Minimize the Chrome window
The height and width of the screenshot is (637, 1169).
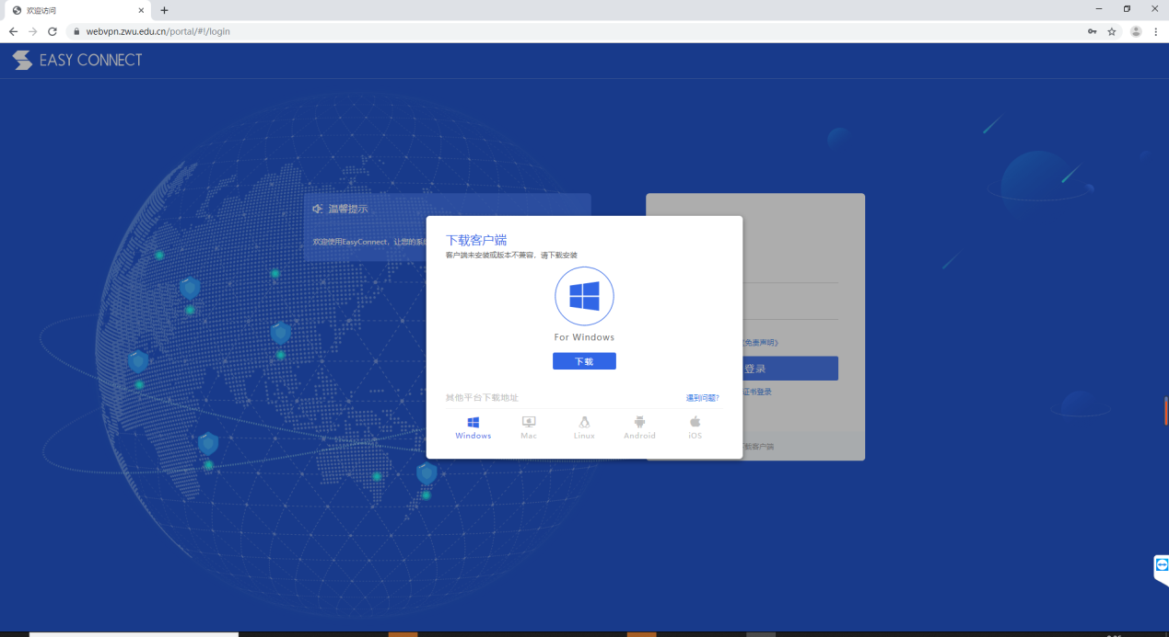pyautogui.click(x=1099, y=9)
